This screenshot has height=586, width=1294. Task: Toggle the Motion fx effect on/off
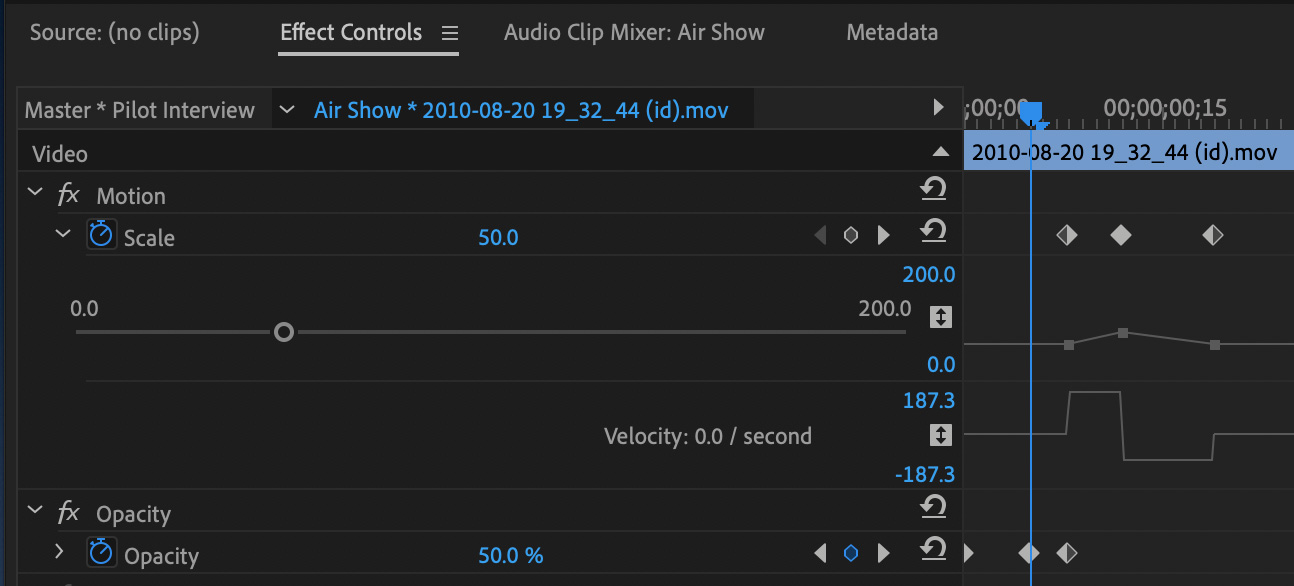tap(68, 195)
